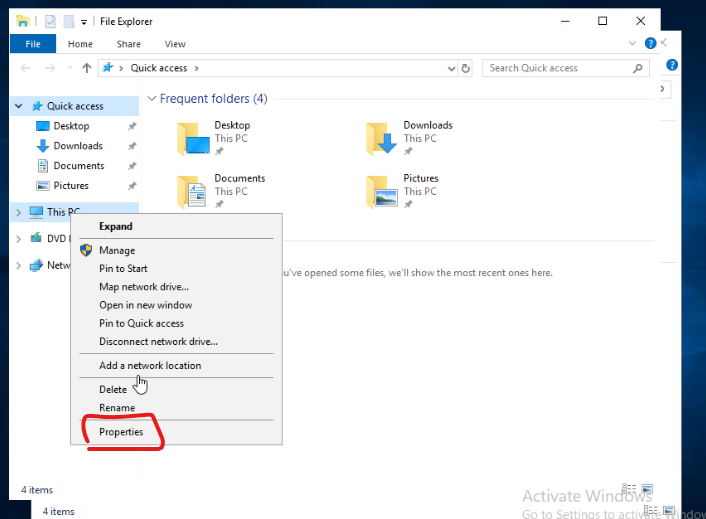Select Downloads in the navigation pane
Screen dimensions: 706x519
[78, 146]
